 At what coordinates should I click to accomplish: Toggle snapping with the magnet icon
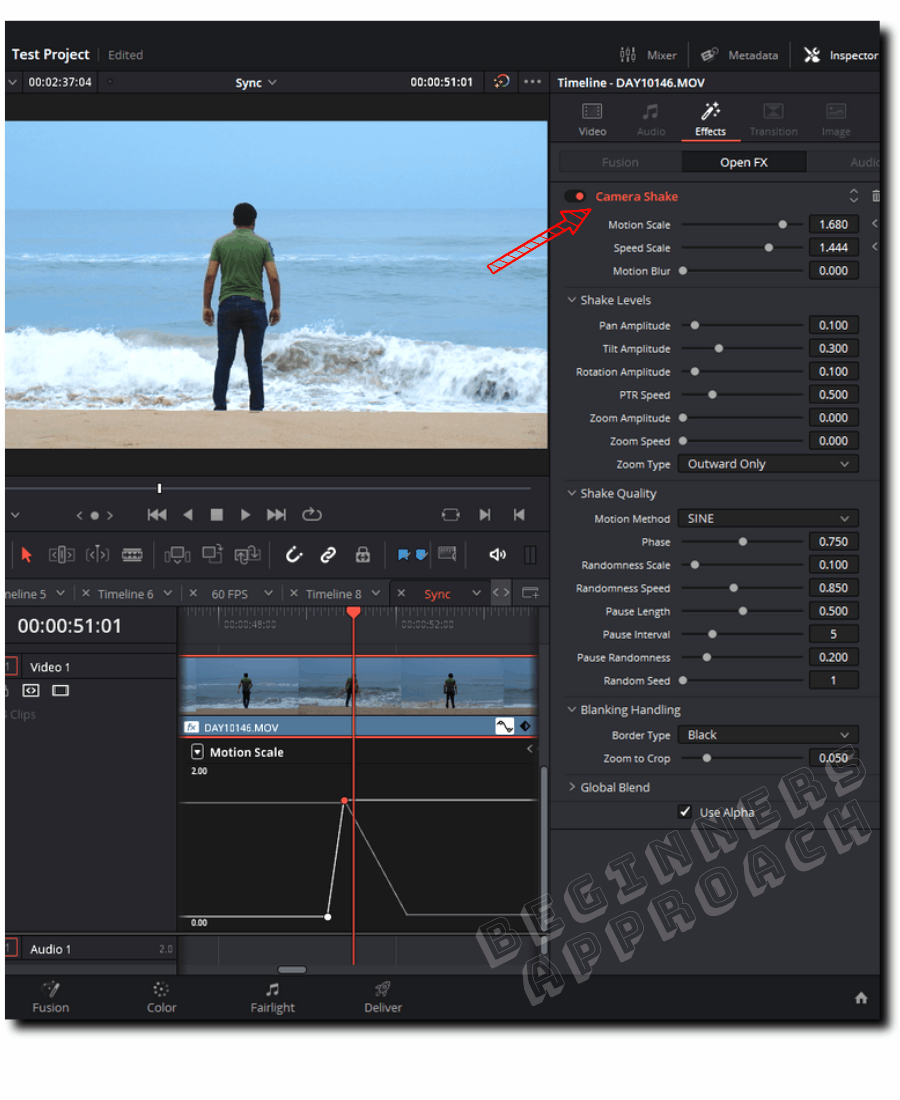[294, 554]
